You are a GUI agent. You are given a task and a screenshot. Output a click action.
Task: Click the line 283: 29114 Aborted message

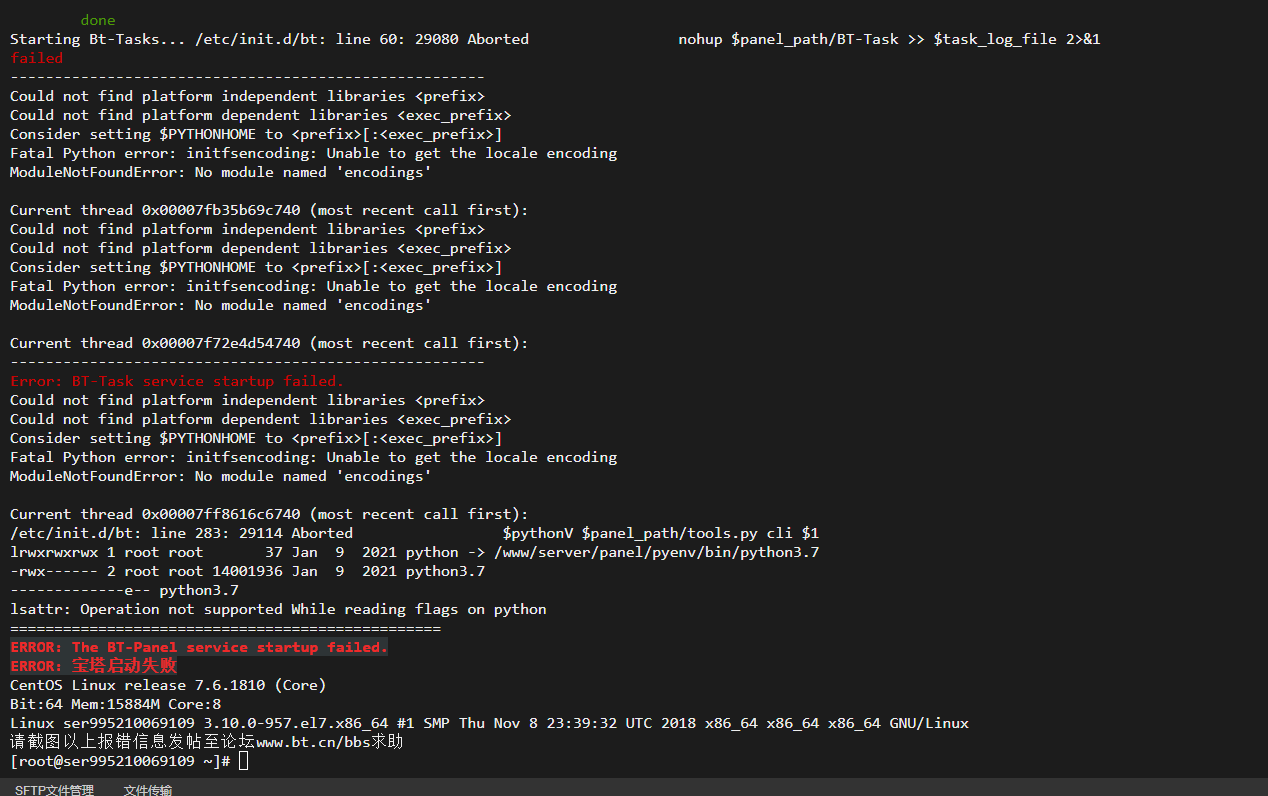pos(414,533)
